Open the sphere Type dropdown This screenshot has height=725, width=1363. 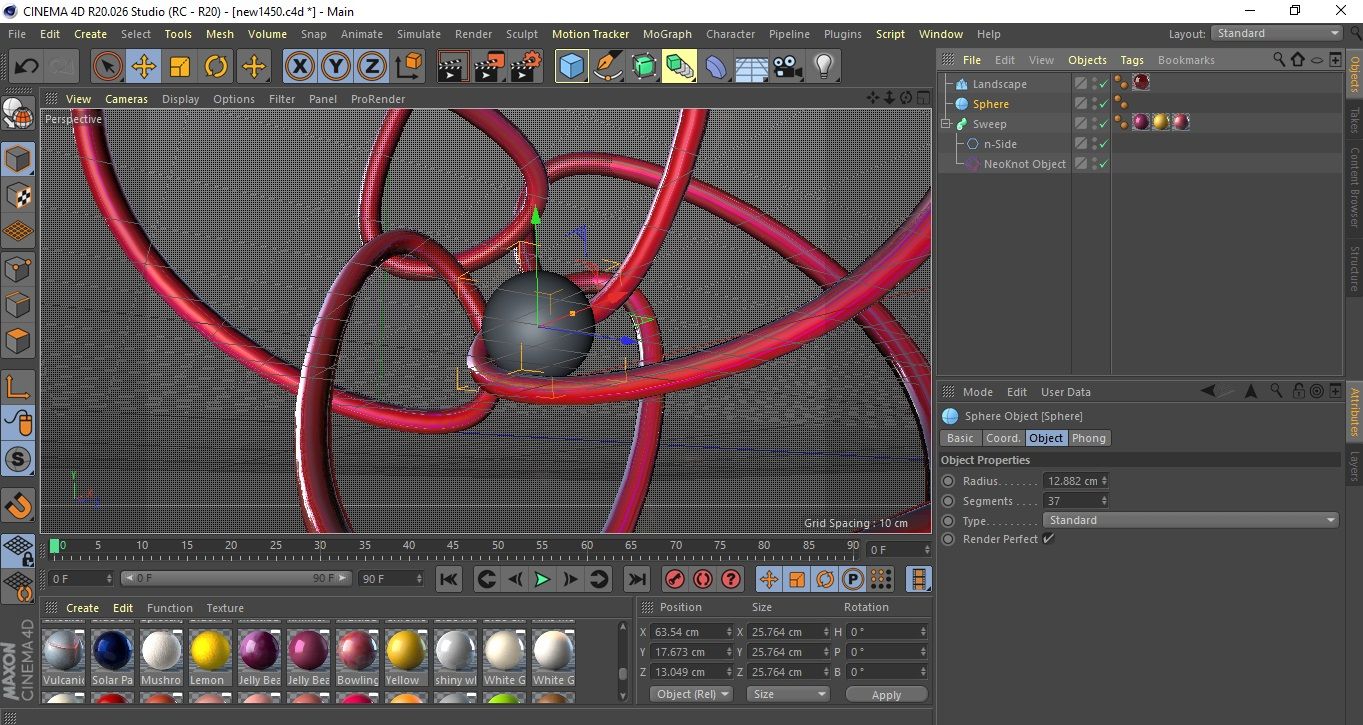coord(1190,520)
